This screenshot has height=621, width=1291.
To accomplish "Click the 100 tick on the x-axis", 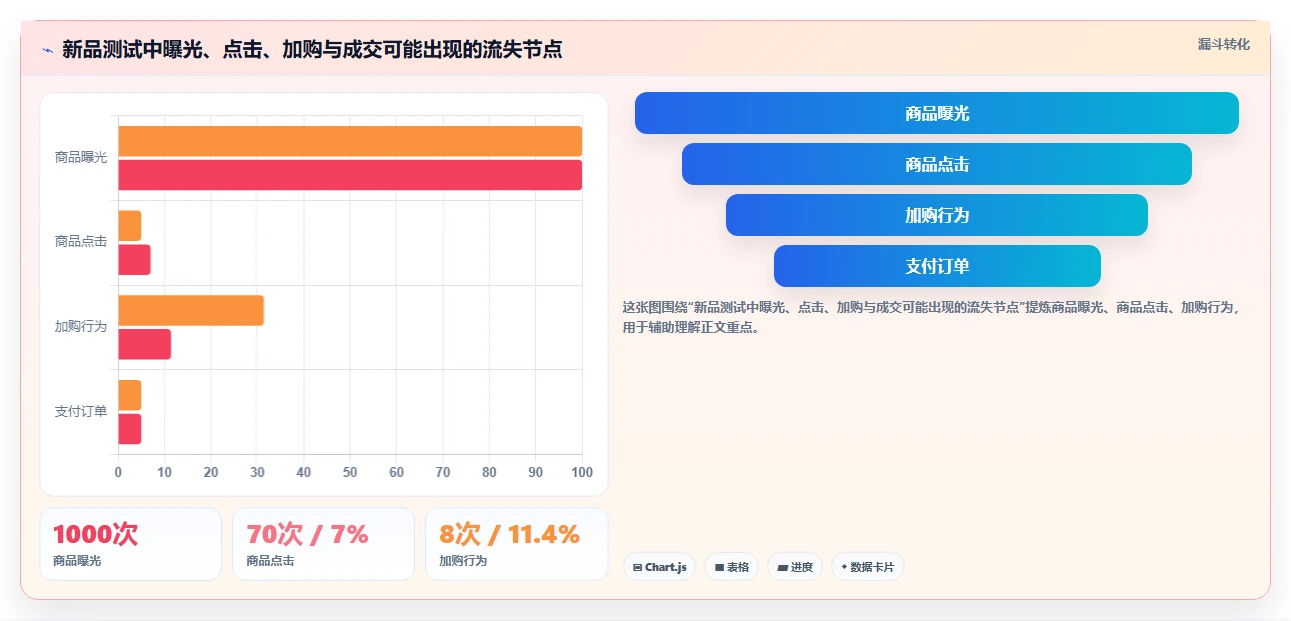I will [x=582, y=472].
